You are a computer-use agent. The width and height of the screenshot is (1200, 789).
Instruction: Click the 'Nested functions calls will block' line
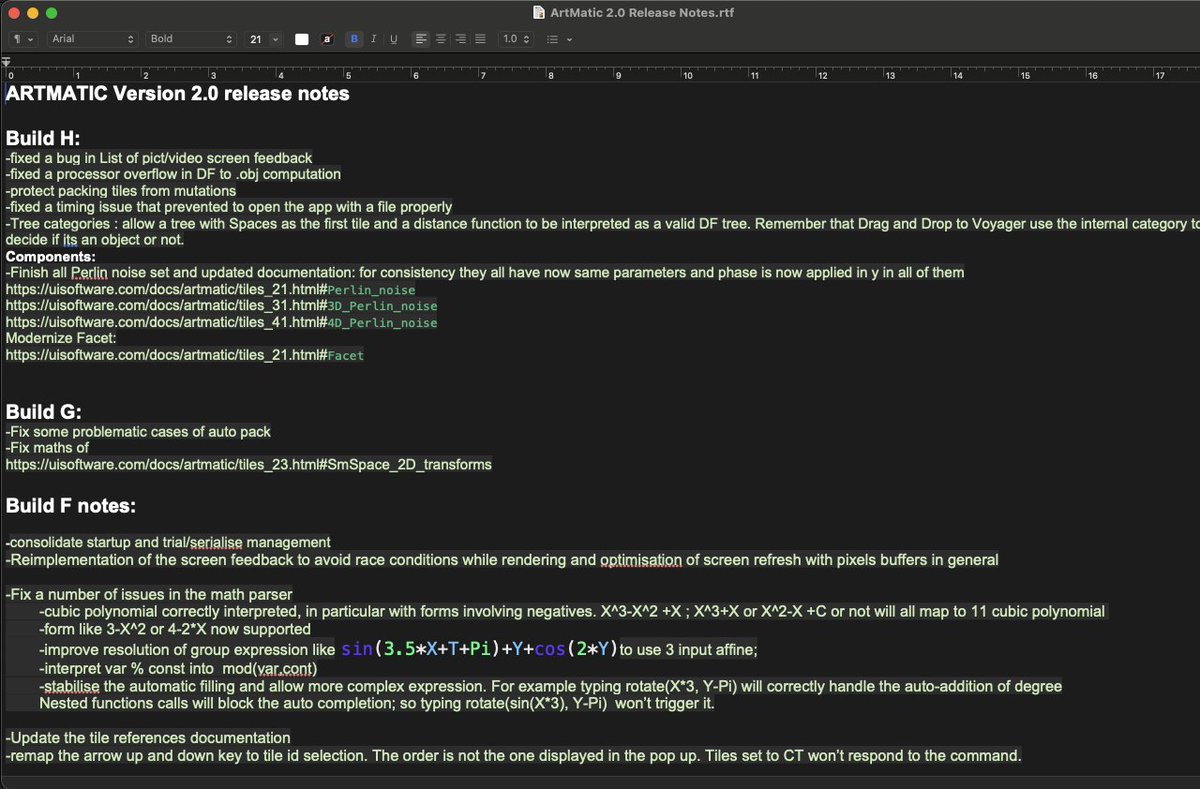click(377, 704)
